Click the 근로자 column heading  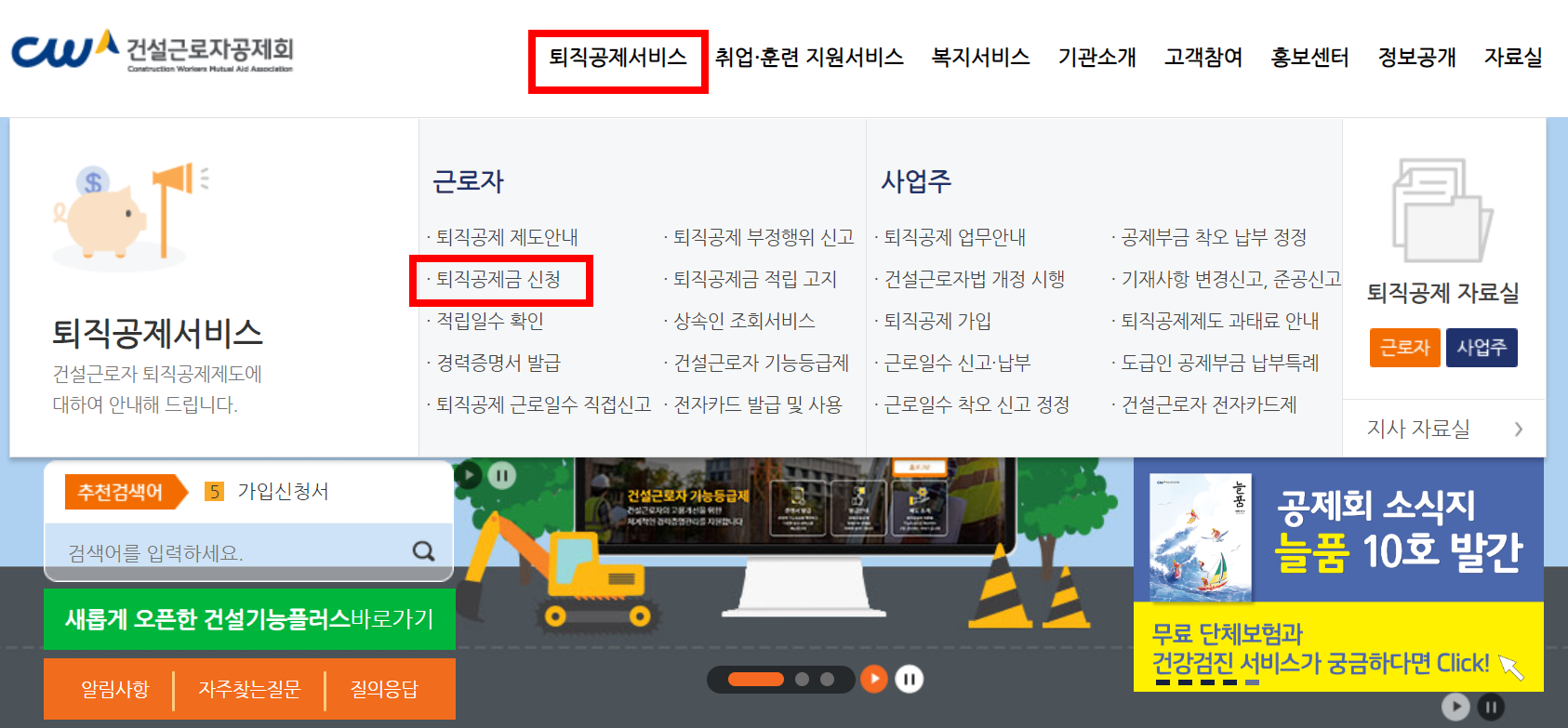[x=469, y=181]
